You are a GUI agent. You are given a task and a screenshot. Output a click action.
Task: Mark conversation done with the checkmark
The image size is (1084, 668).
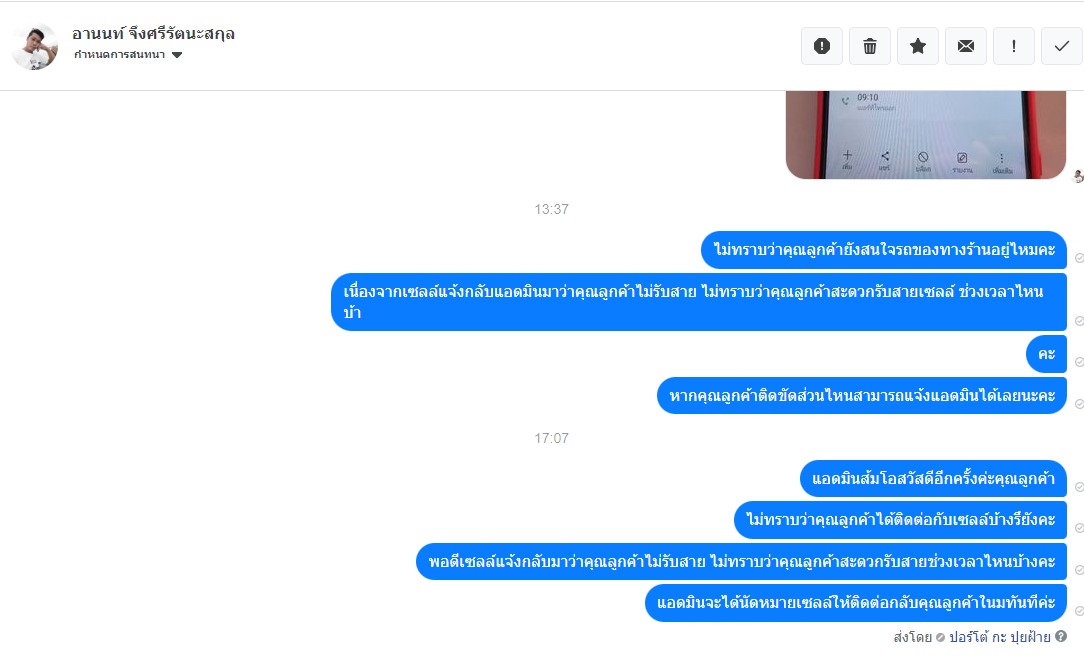1062,46
